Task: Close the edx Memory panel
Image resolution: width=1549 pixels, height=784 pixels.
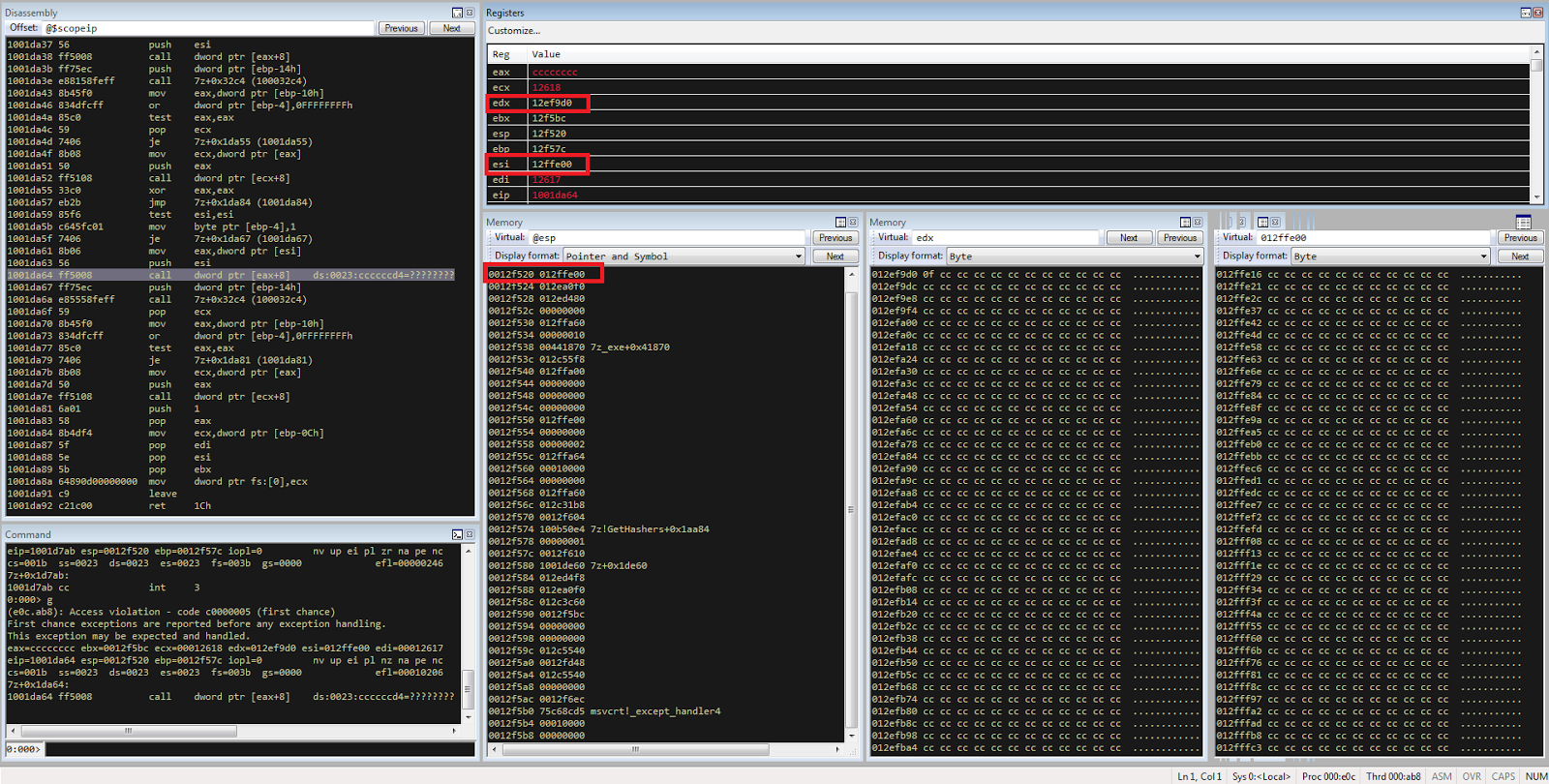Action: tap(1198, 223)
